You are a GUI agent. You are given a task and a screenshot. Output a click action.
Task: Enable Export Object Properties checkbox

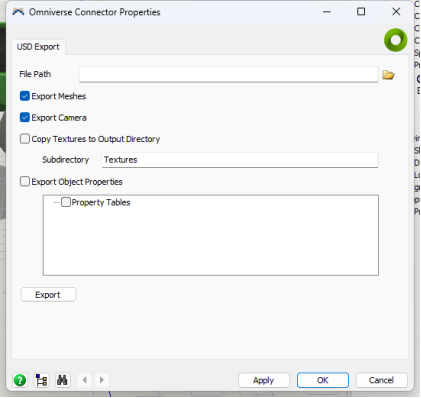[25, 182]
